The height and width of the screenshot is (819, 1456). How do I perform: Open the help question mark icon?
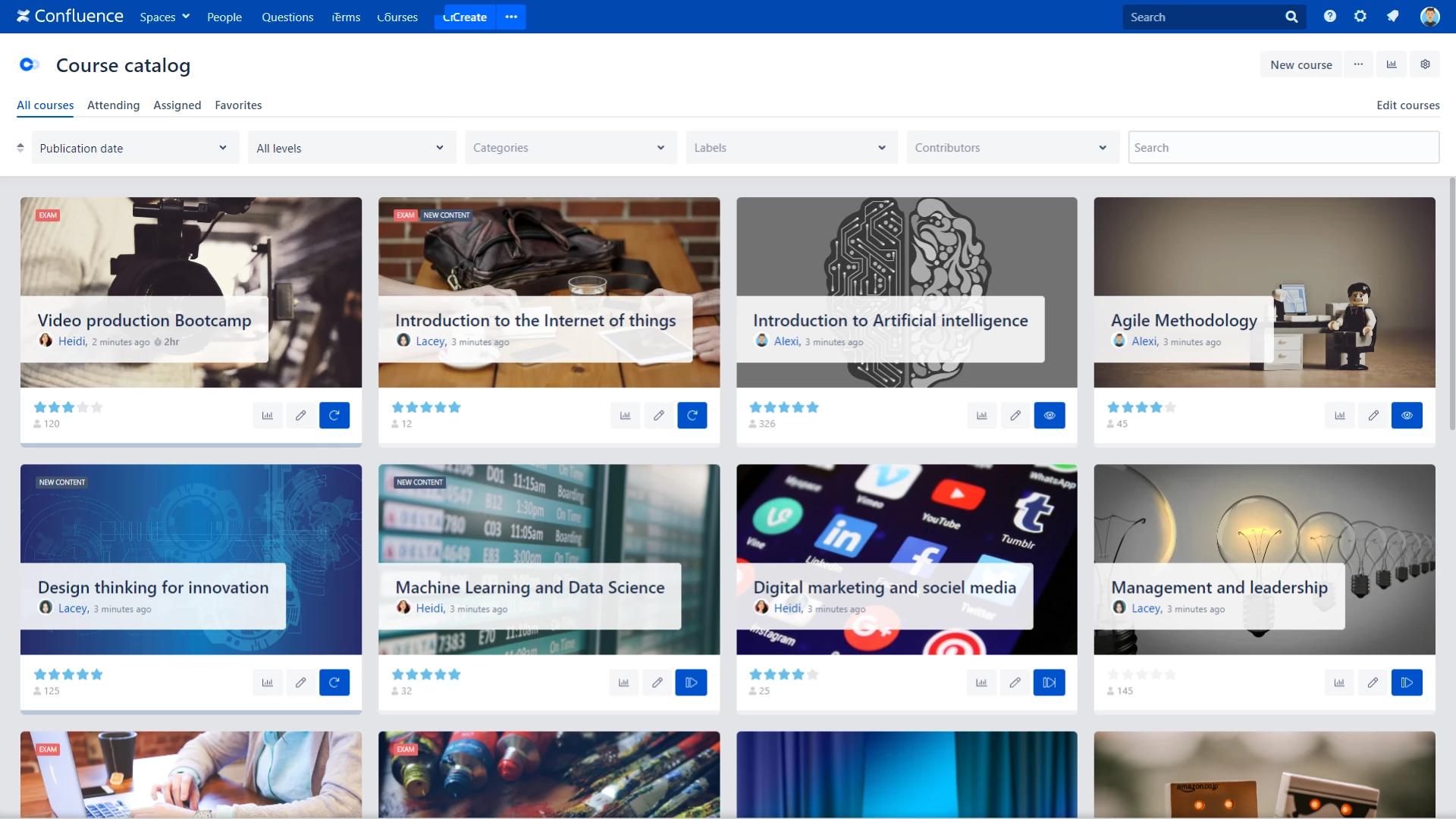[x=1330, y=16]
